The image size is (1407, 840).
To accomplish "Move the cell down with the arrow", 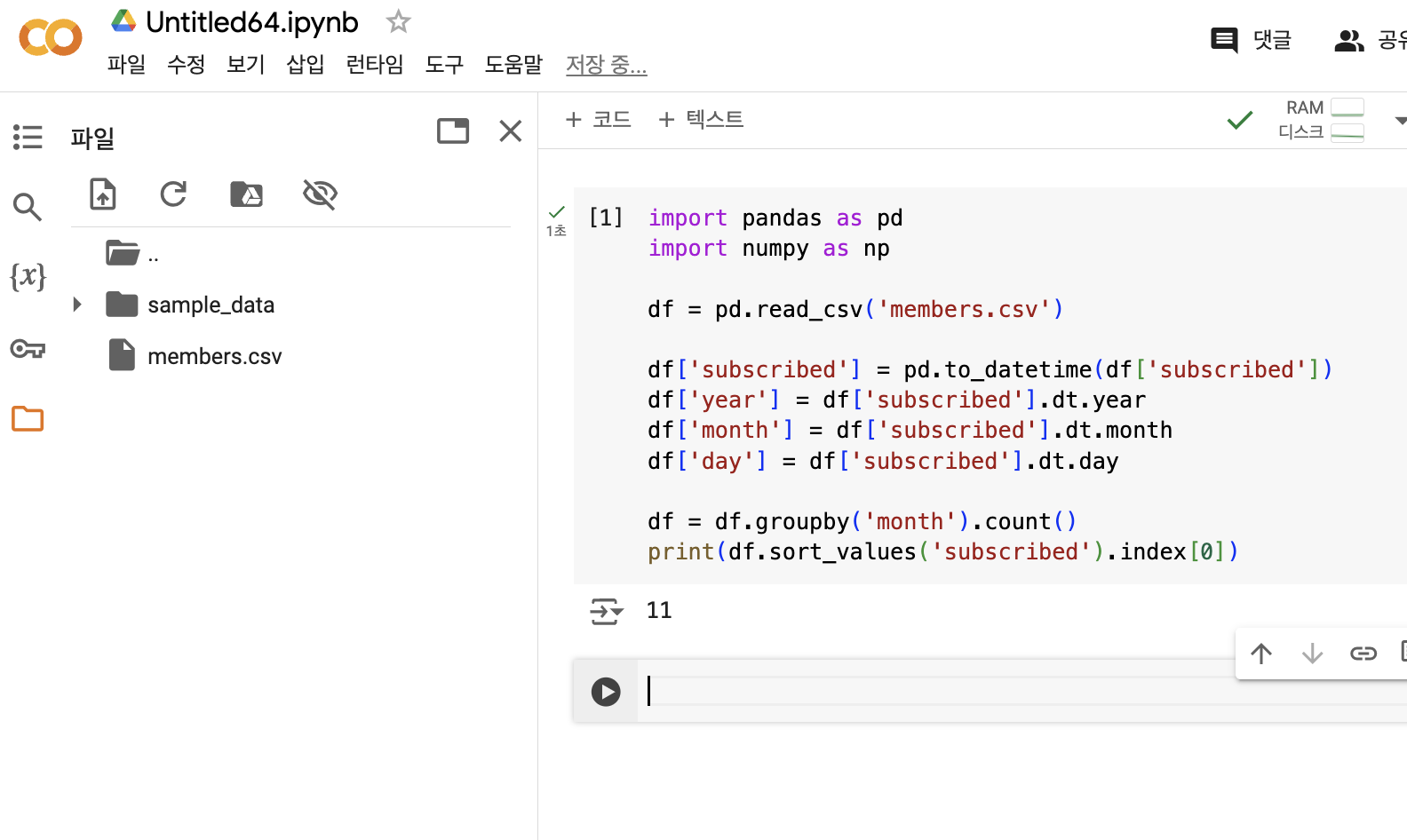I will (1312, 654).
